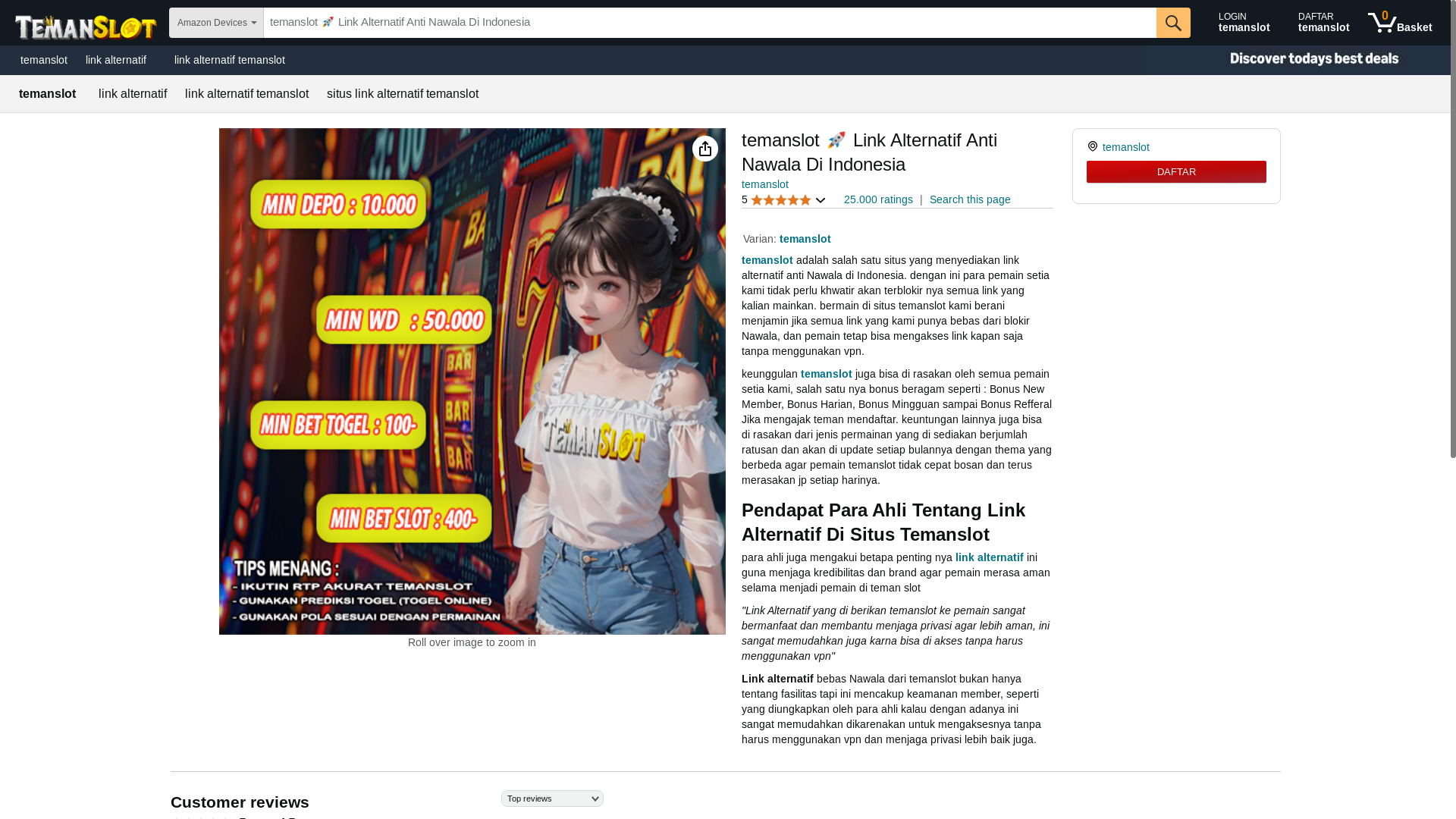Click the 'Search this page' link
This screenshot has height=819, width=1456.
click(x=970, y=199)
